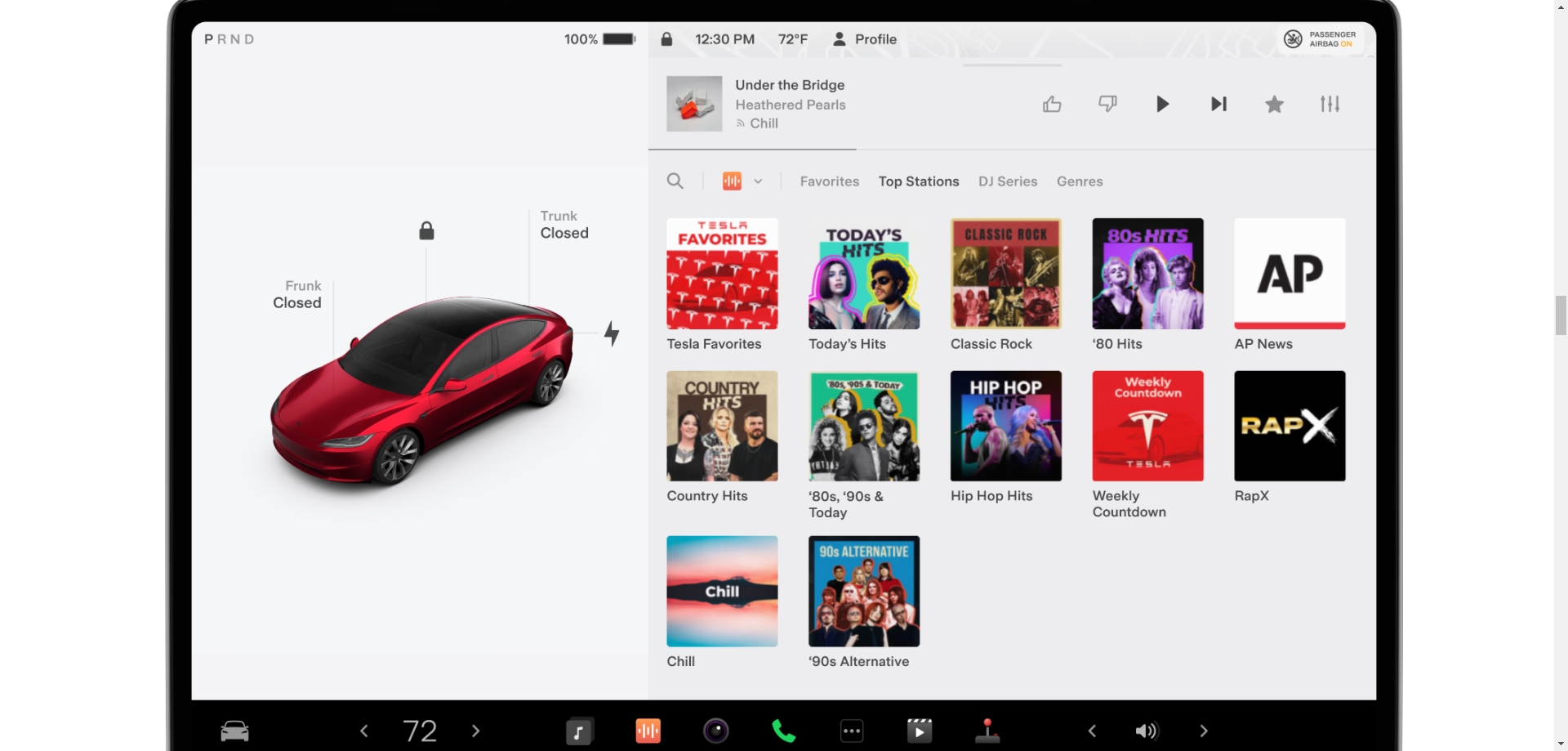This screenshot has width=1568, height=751.
Task: Like the song with thumbs up icon
Action: pos(1052,104)
